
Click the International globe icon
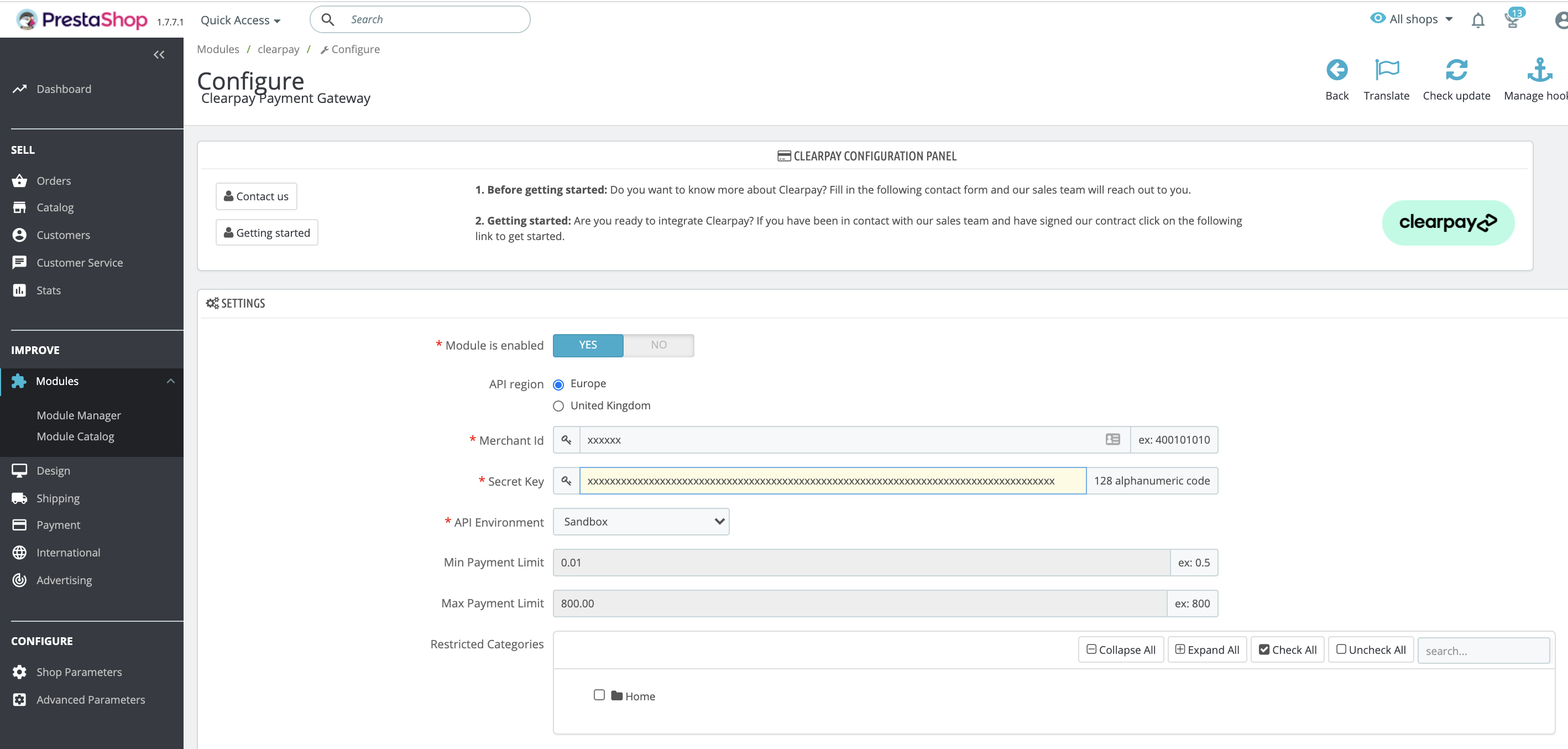pos(19,552)
